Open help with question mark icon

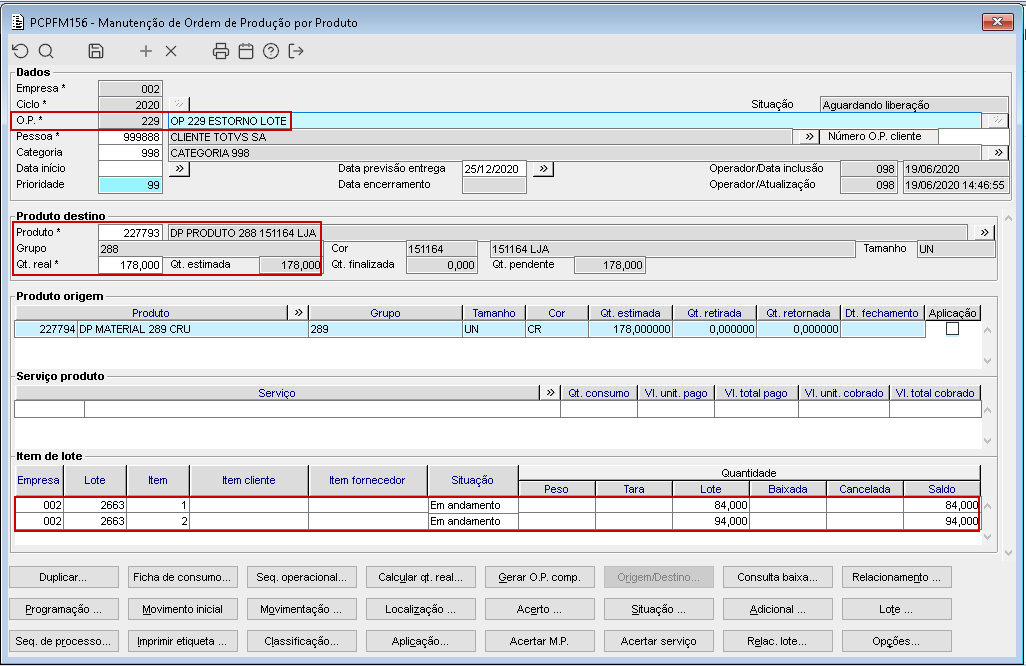click(x=271, y=51)
